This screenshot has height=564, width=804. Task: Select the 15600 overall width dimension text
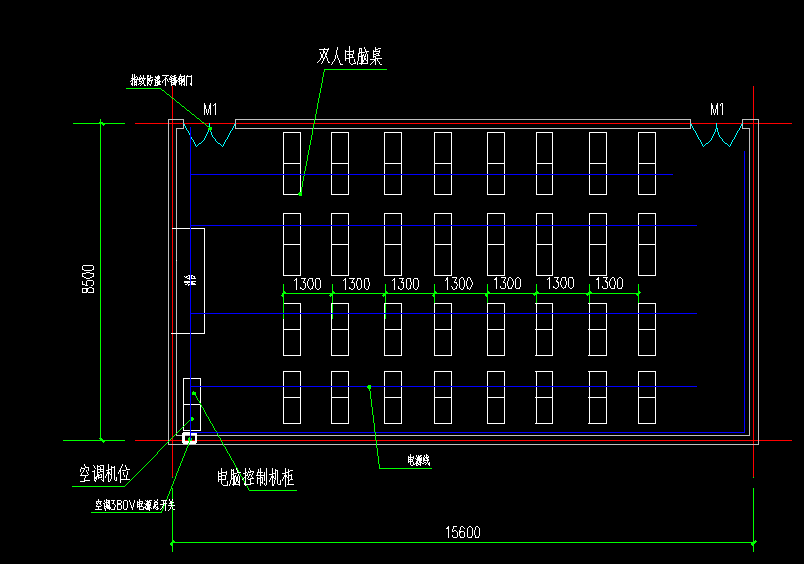(462, 533)
